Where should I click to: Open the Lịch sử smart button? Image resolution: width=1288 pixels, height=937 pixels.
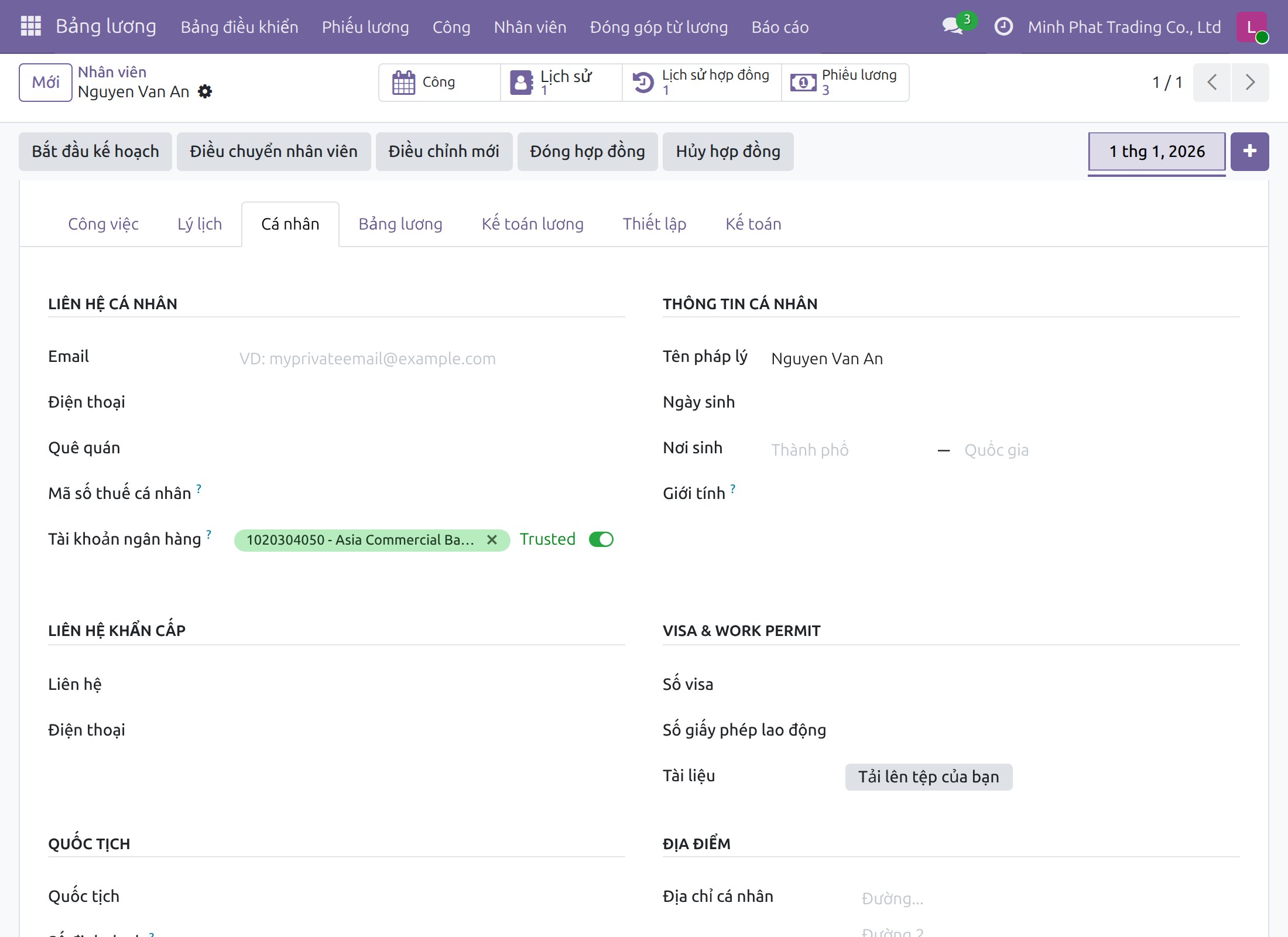[x=561, y=83]
